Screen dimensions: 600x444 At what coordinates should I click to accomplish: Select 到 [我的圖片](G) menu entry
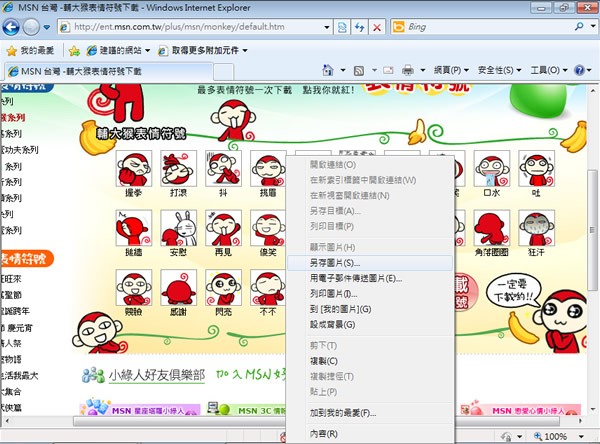[370, 309]
